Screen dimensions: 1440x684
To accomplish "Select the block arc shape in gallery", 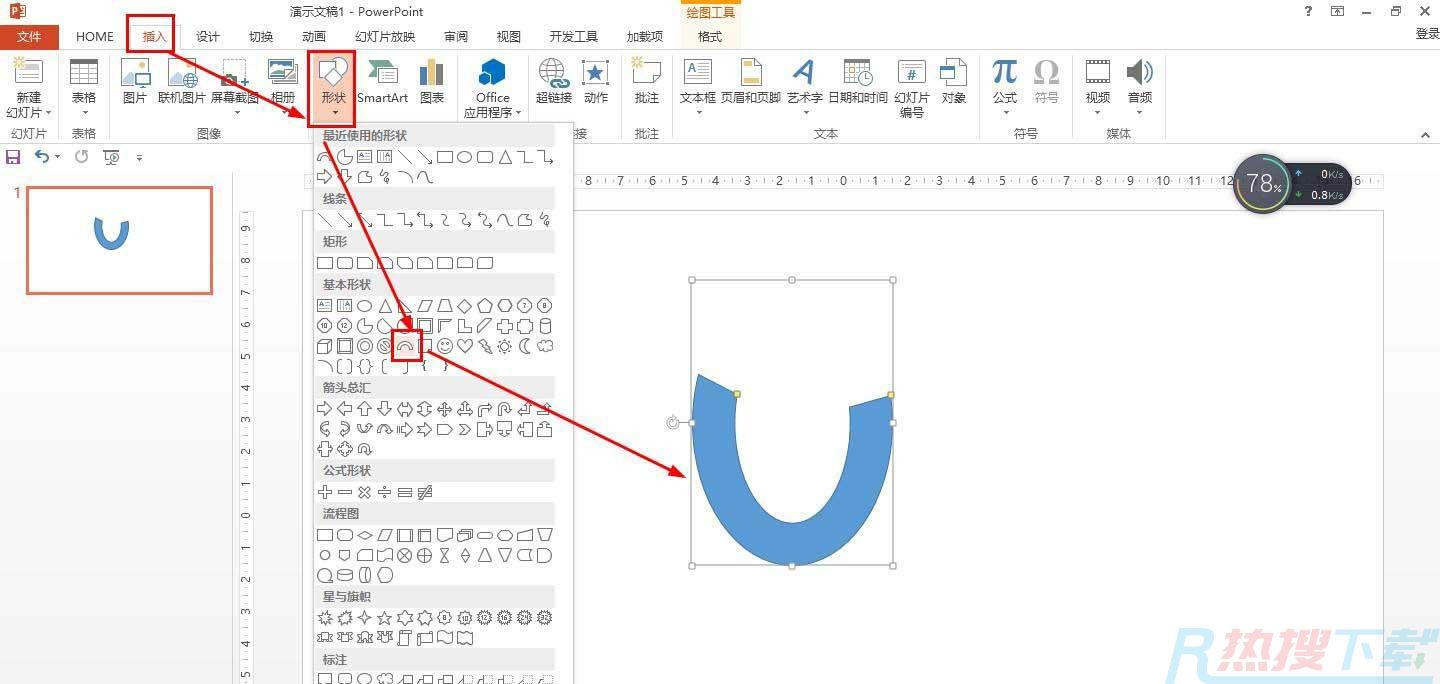I will click(405, 346).
